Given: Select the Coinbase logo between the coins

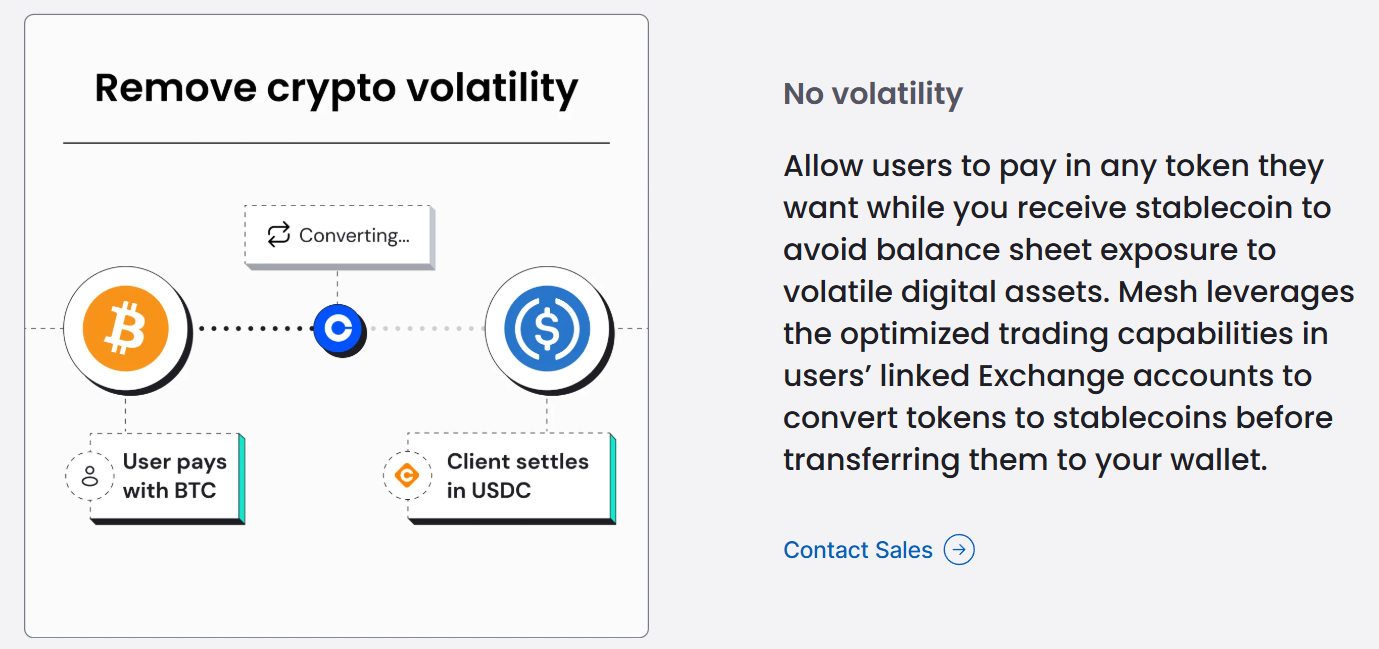Looking at the screenshot, I should [339, 328].
